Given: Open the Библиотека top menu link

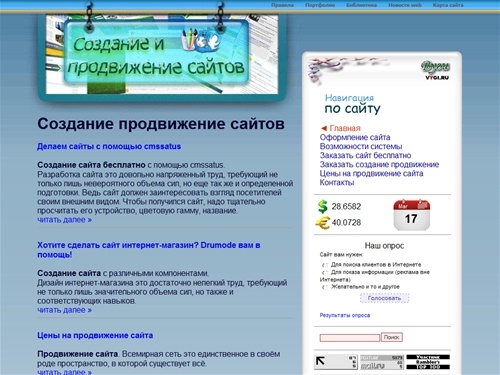Looking at the screenshot, I should tap(362, 5).
